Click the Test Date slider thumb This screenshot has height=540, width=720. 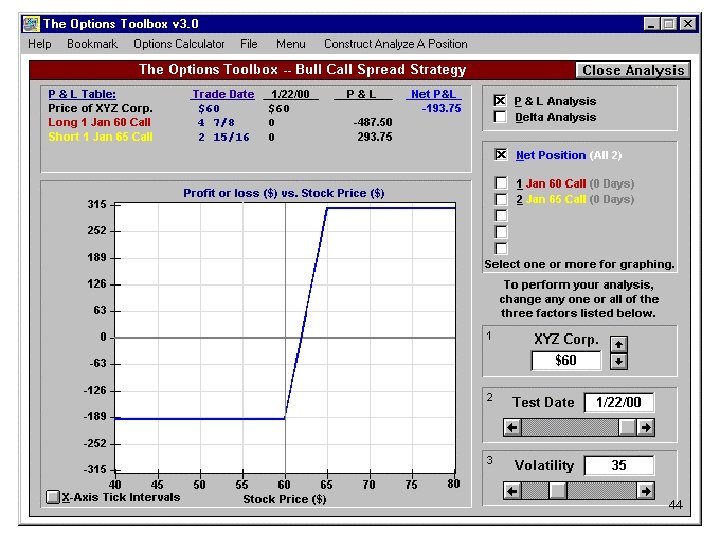coord(627,428)
